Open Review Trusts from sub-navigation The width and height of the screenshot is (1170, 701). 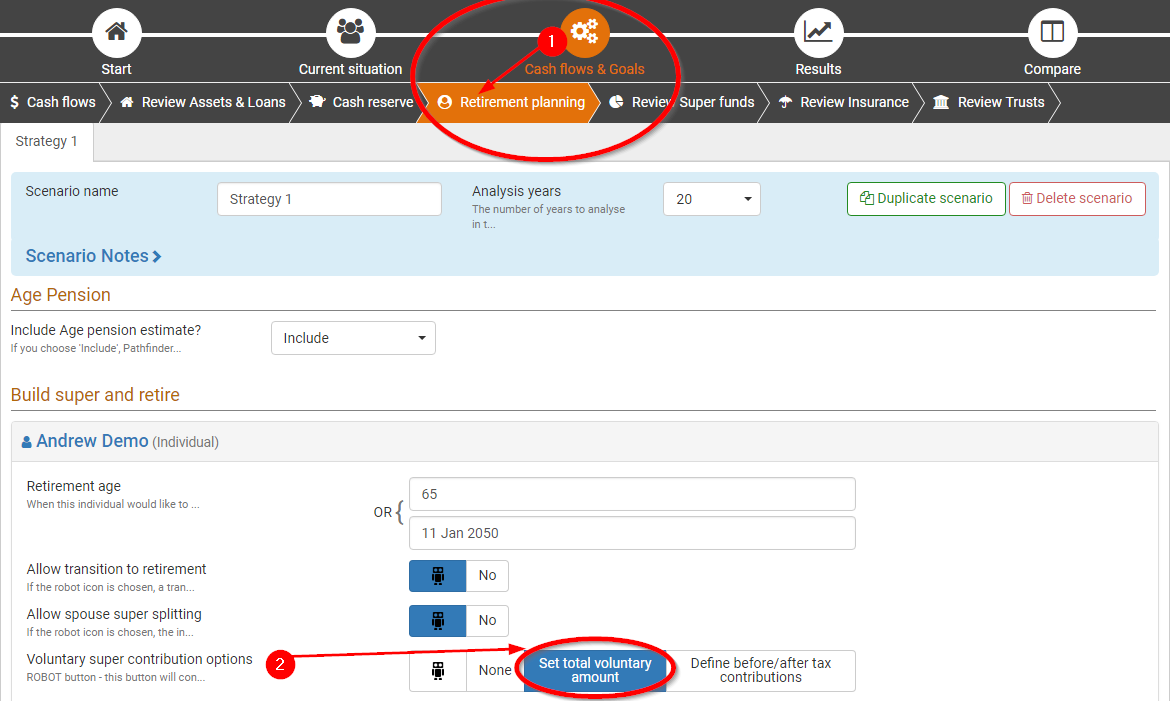[988, 102]
